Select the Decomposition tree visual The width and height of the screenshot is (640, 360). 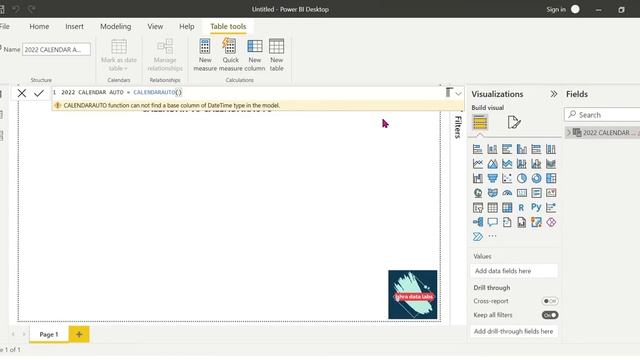(478, 222)
